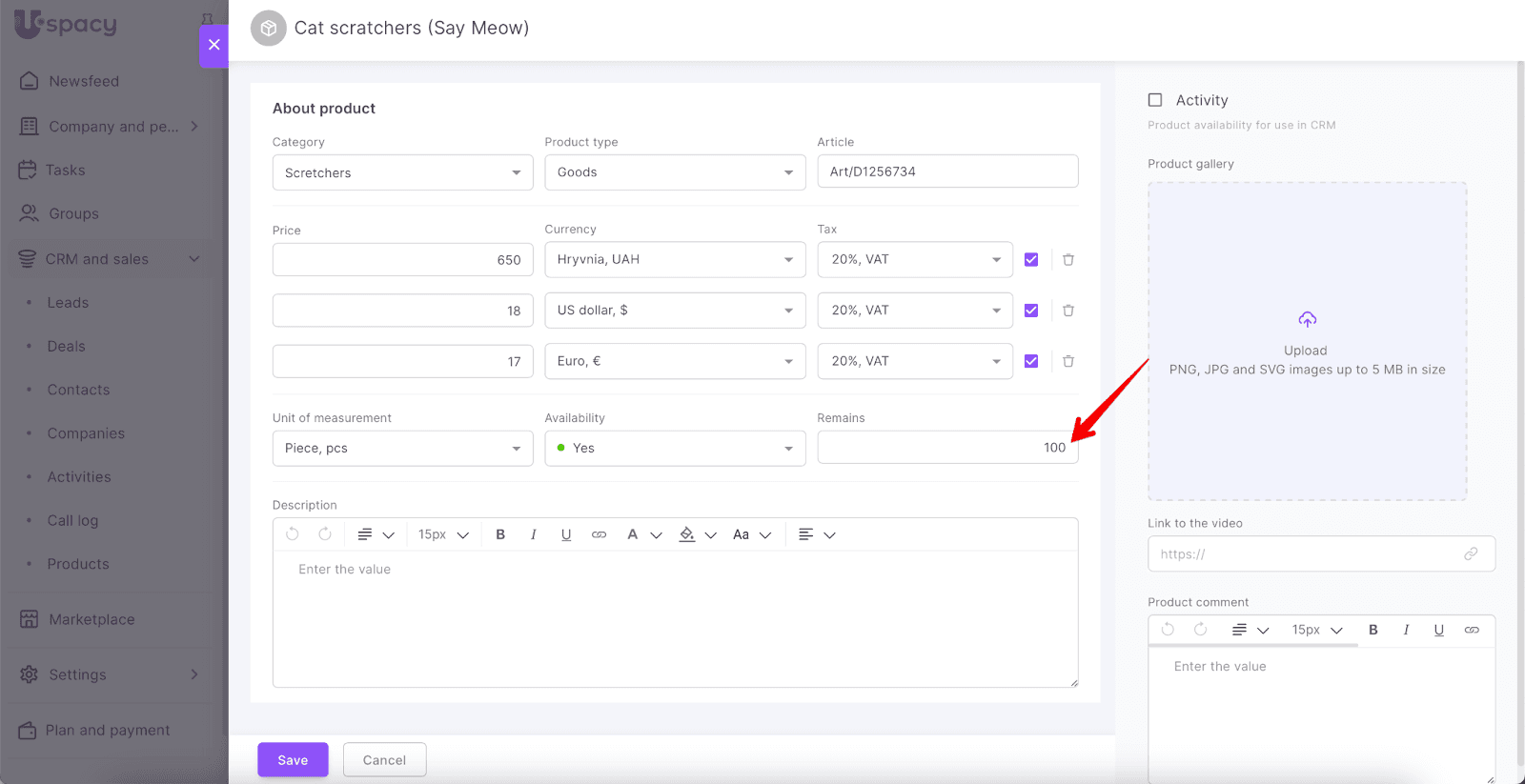Enable the Activity checkbox
The image size is (1525, 784).
tap(1155, 100)
